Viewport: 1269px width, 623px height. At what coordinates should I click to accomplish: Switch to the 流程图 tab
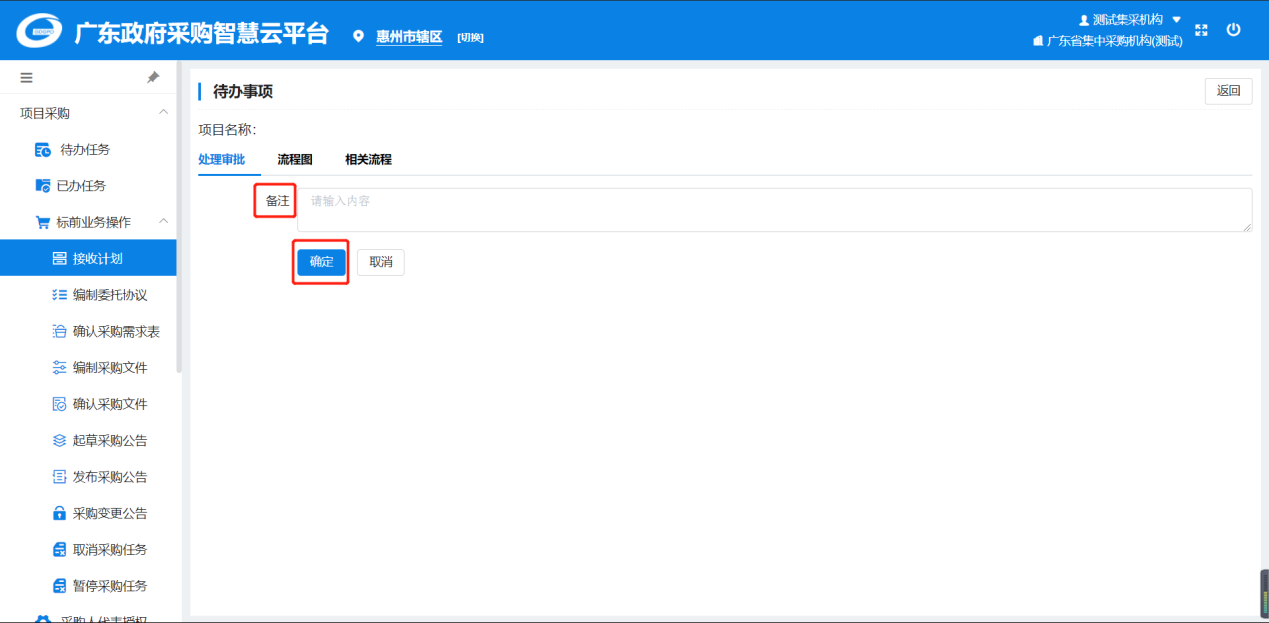click(x=295, y=160)
